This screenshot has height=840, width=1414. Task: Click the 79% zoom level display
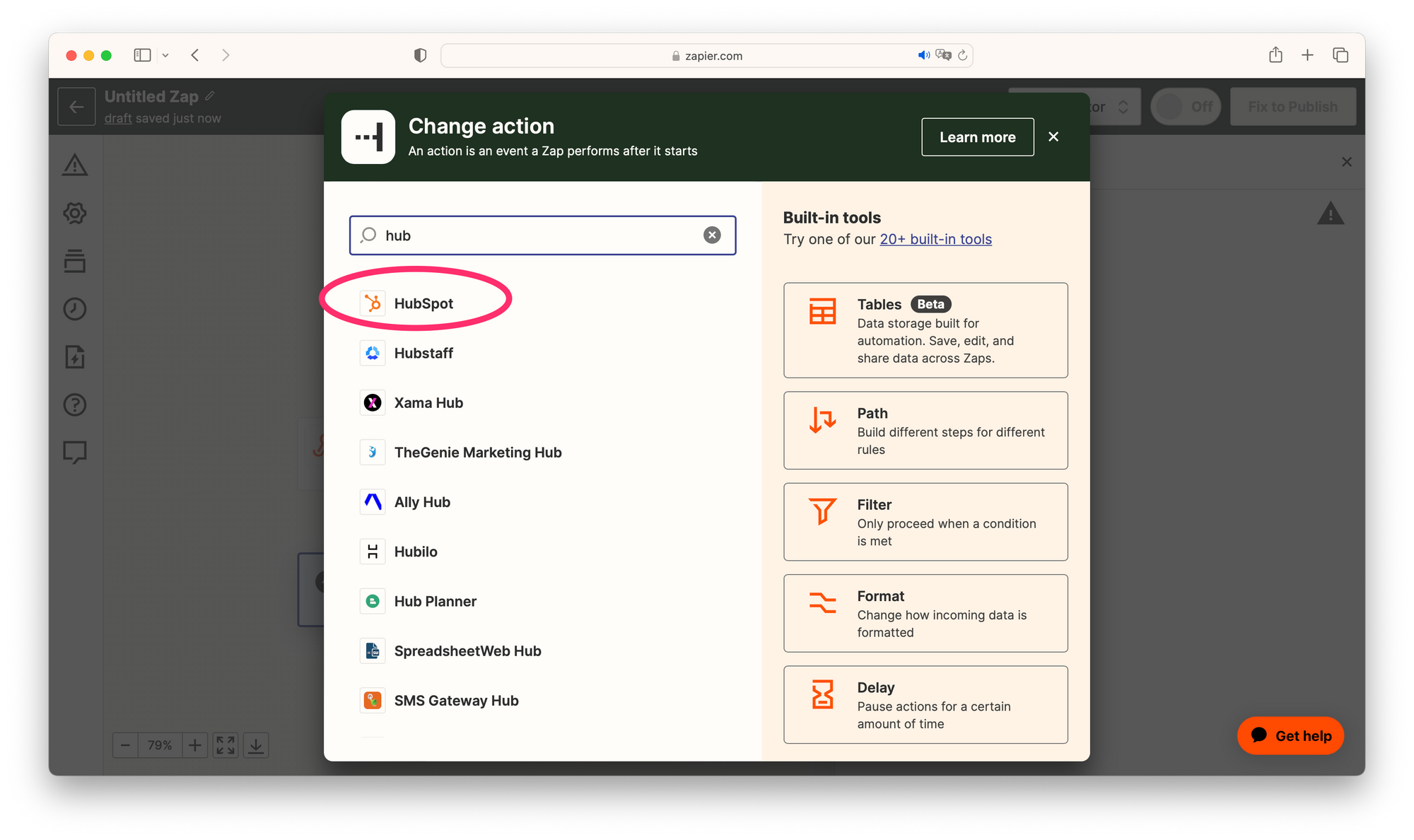pos(160,745)
